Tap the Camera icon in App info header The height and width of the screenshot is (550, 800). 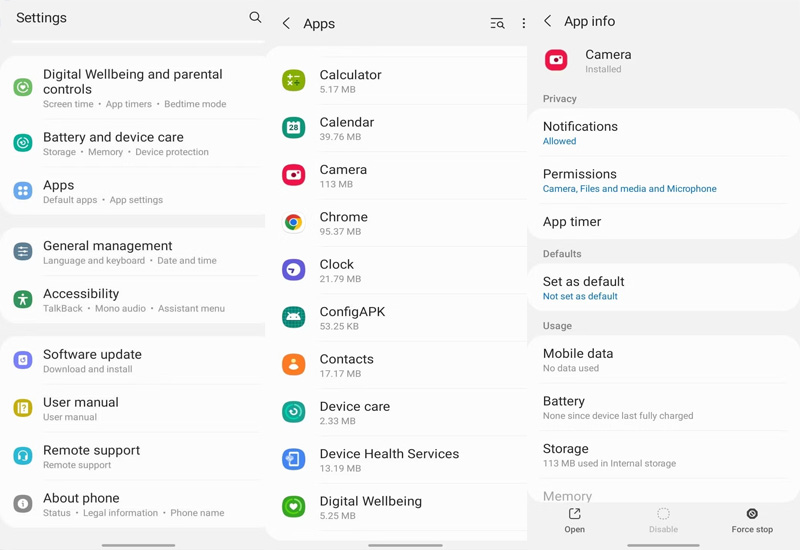coord(556,60)
